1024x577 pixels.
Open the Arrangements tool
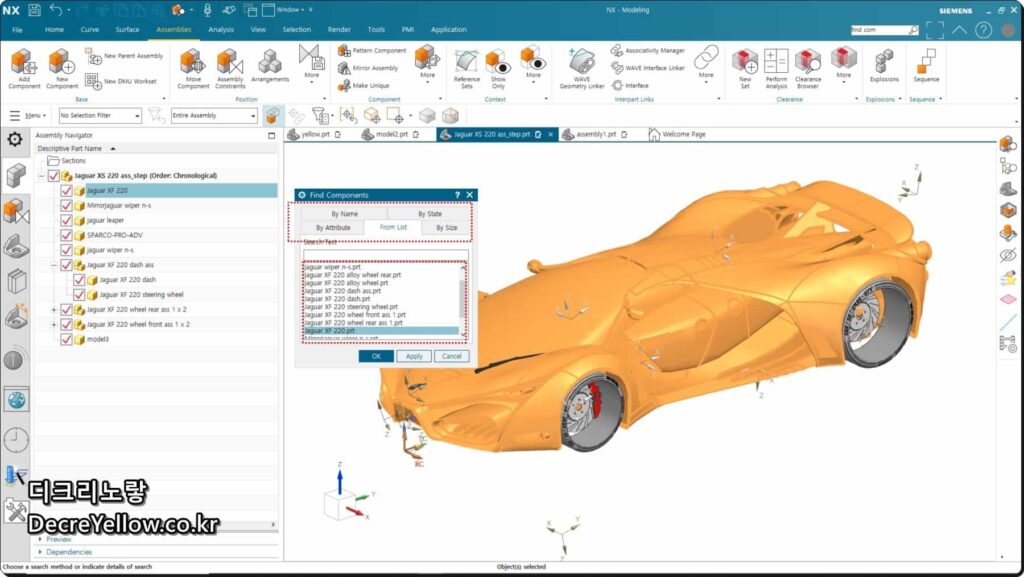tap(270, 66)
